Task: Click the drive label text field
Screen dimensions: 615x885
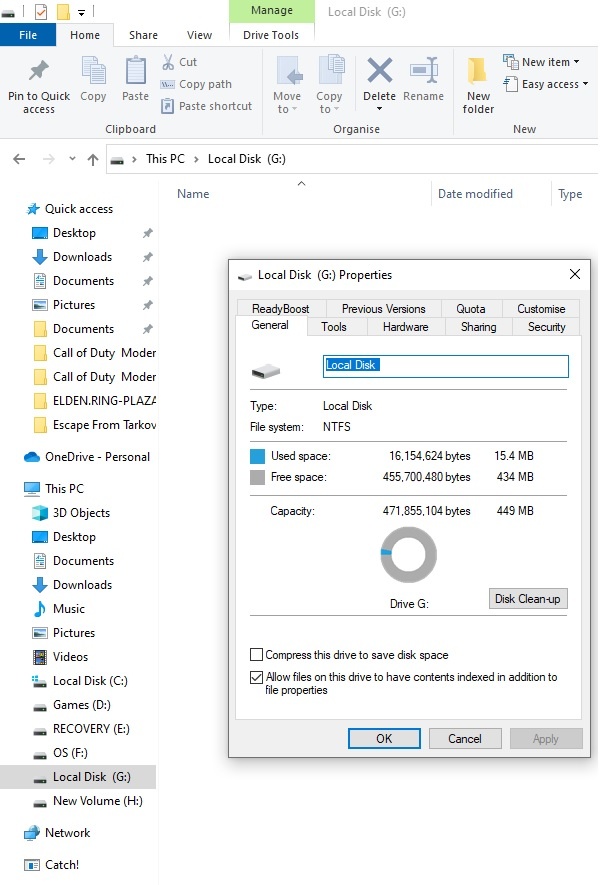Action: [x=446, y=366]
